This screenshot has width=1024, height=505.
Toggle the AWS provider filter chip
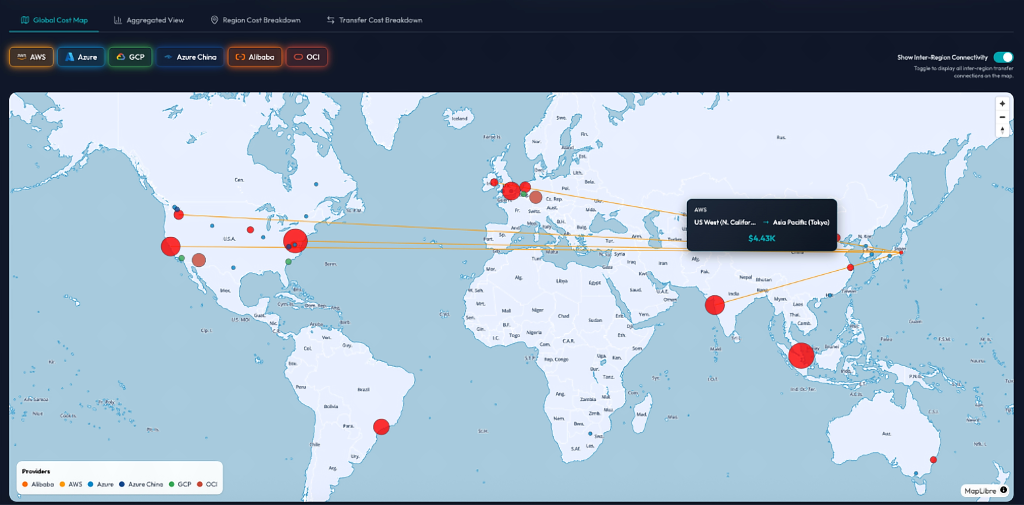(x=31, y=57)
